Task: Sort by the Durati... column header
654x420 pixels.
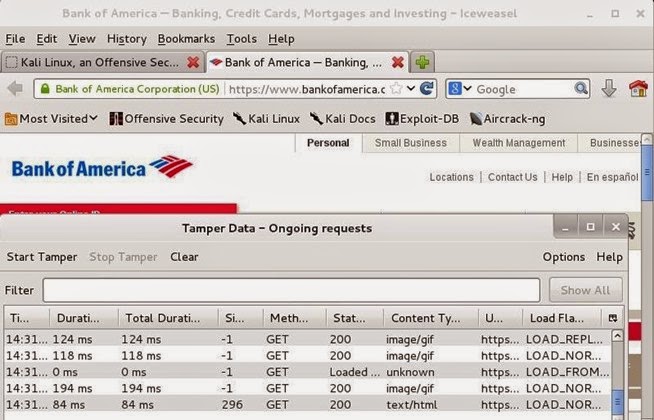Action: pos(84,318)
